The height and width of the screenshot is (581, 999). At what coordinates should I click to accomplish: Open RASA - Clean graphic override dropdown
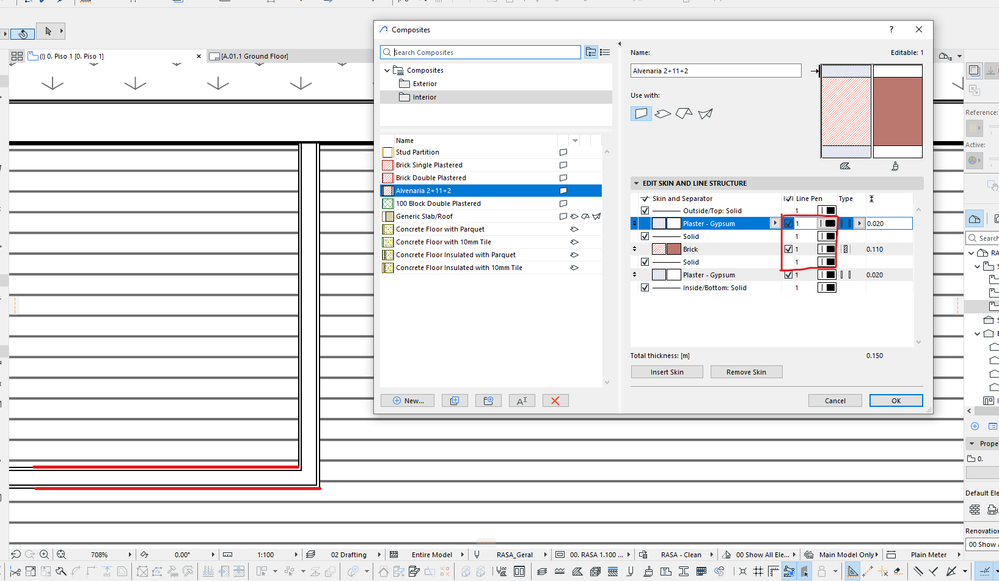pyautogui.click(x=712, y=554)
